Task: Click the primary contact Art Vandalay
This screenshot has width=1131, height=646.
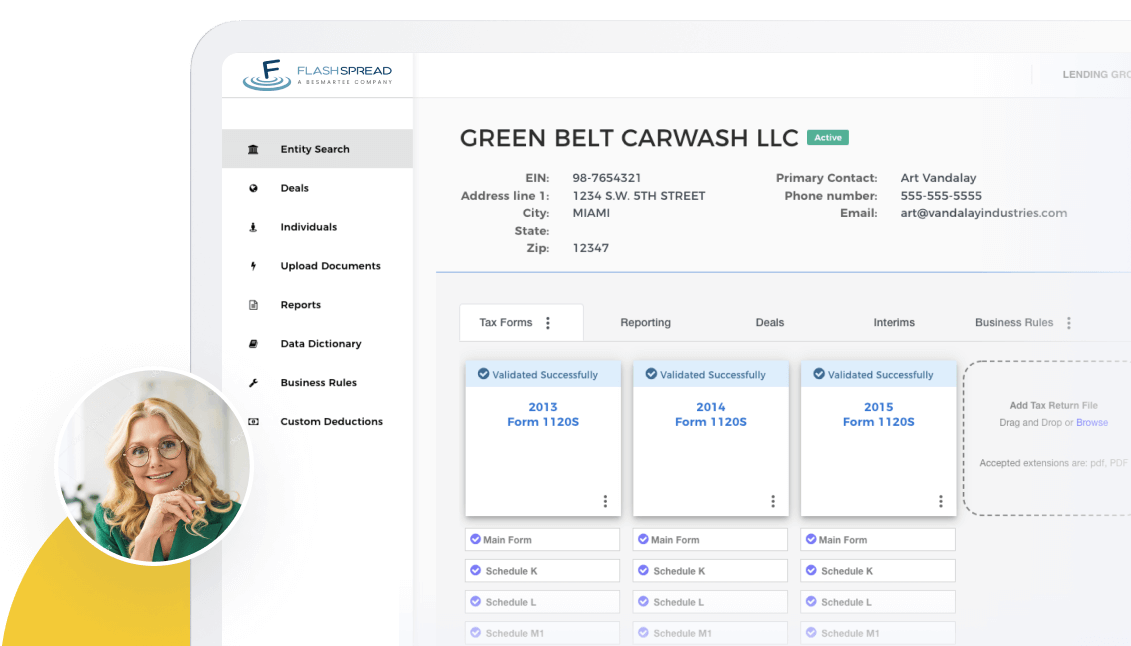Action: (x=938, y=178)
